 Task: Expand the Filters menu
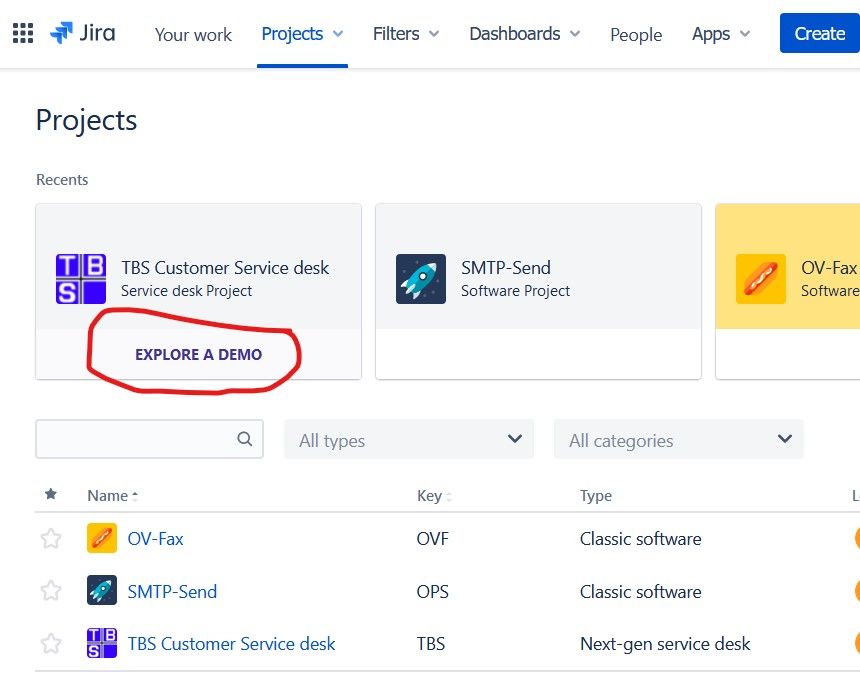pos(406,33)
